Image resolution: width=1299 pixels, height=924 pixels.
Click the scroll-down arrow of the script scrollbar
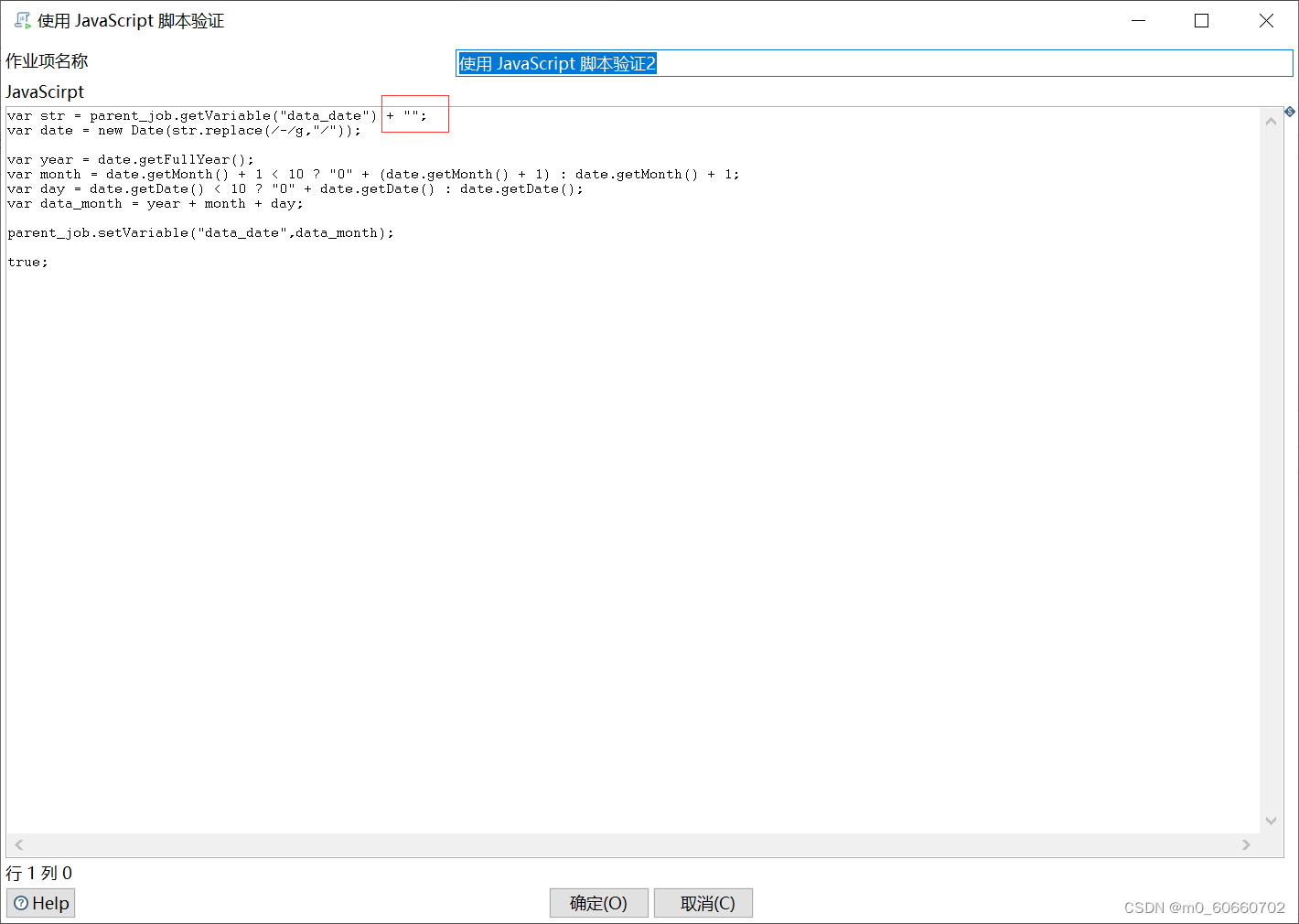pos(1271,821)
